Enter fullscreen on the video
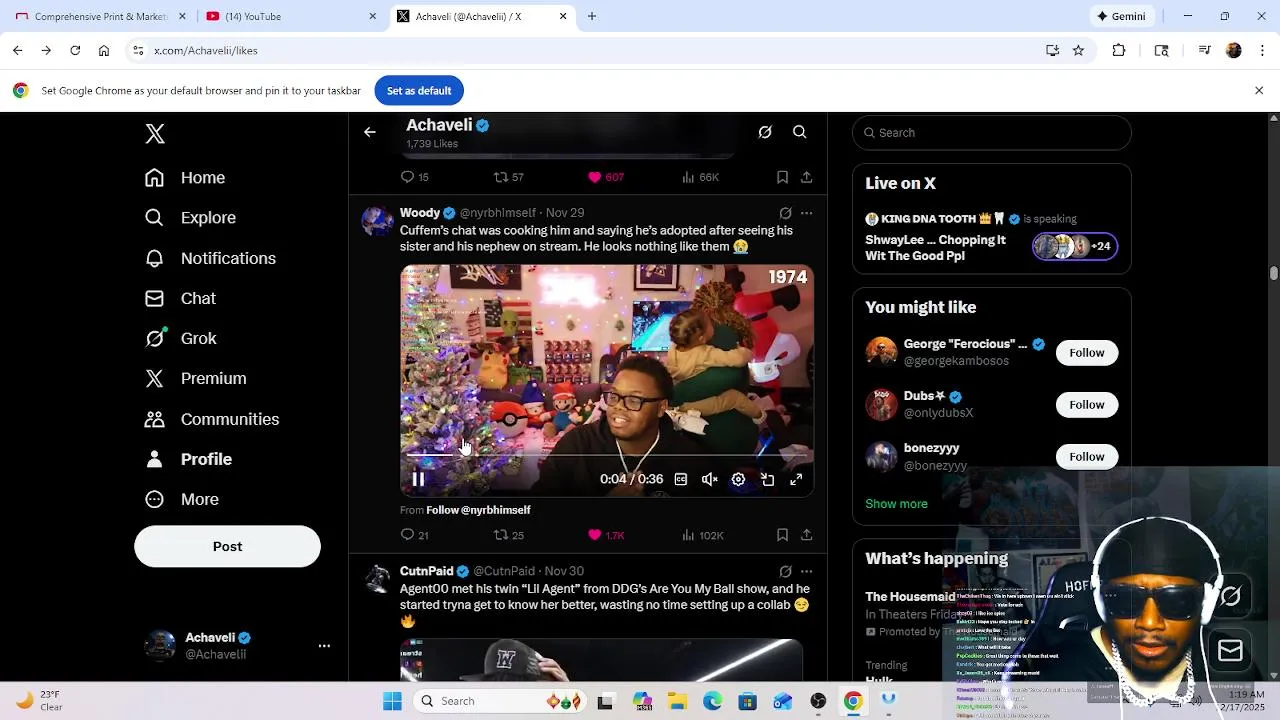Image resolution: width=1280 pixels, height=720 pixels. click(x=796, y=480)
